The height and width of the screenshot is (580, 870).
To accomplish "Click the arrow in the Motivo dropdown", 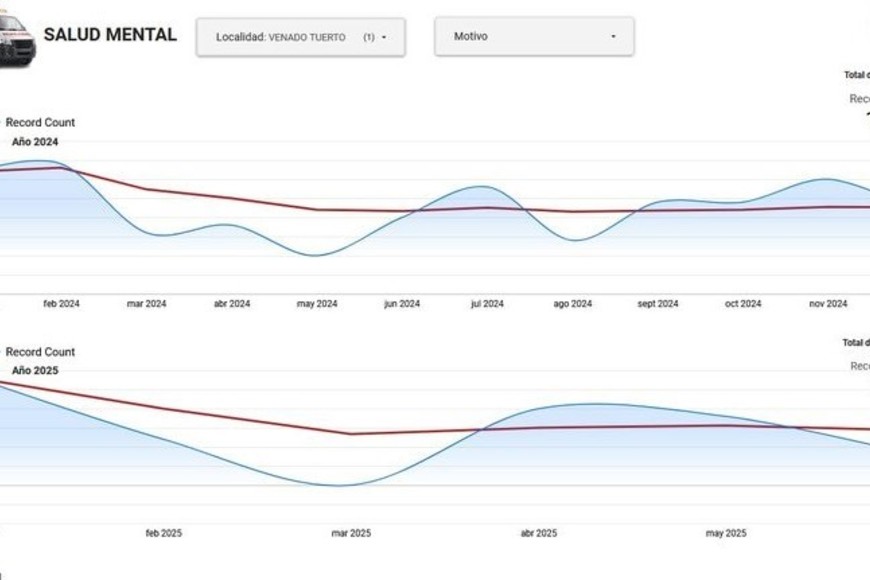I will coord(613,37).
